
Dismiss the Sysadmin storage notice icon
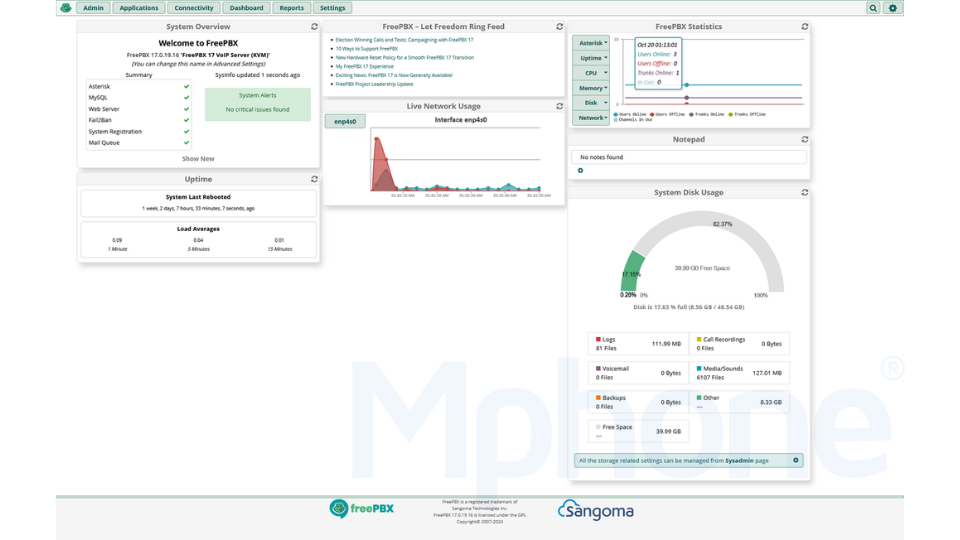click(796, 460)
